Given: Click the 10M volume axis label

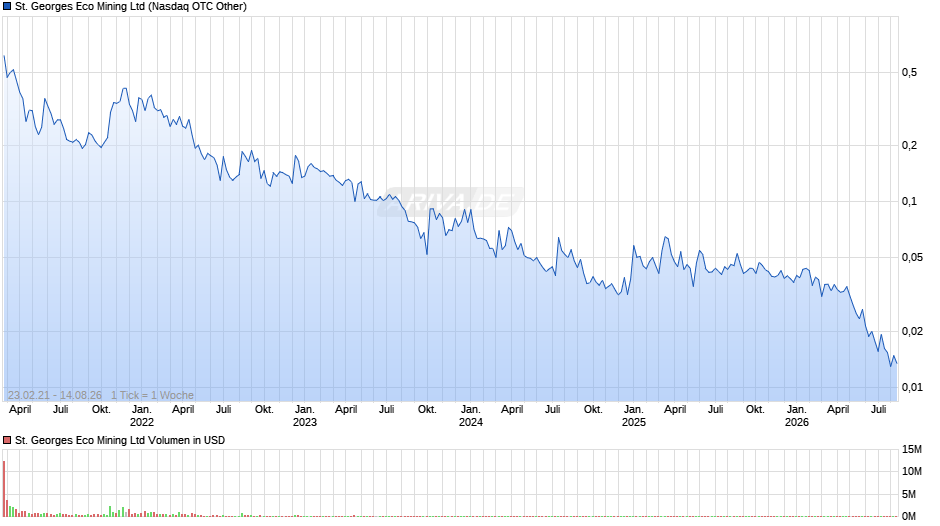Looking at the screenshot, I should pyautogui.click(x=912, y=471).
